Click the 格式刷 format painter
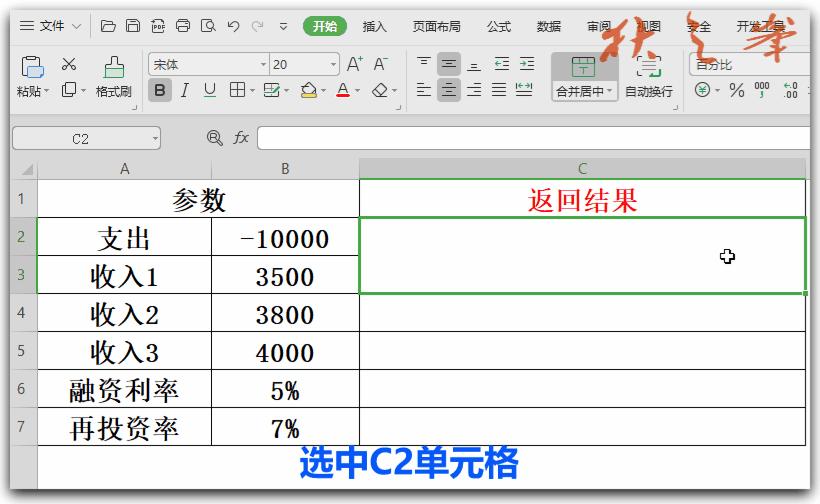This screenshot has height=504, width=820. pyautogui.click(x=113, y=77)
